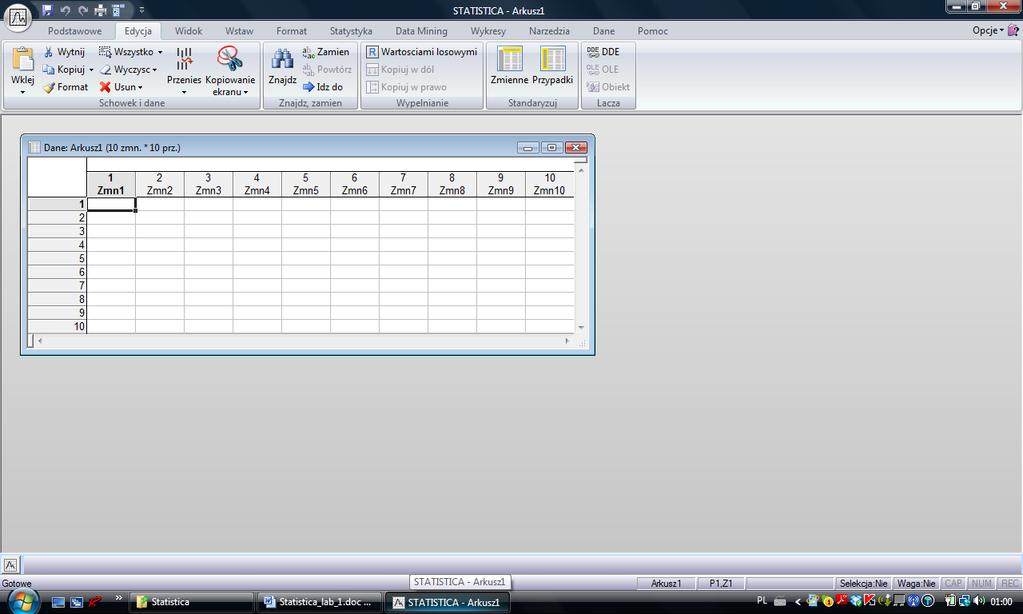Expand the Przenies dropdown arrow
The height and width of the screenshot is (614, 1023).
pos(184,92)
